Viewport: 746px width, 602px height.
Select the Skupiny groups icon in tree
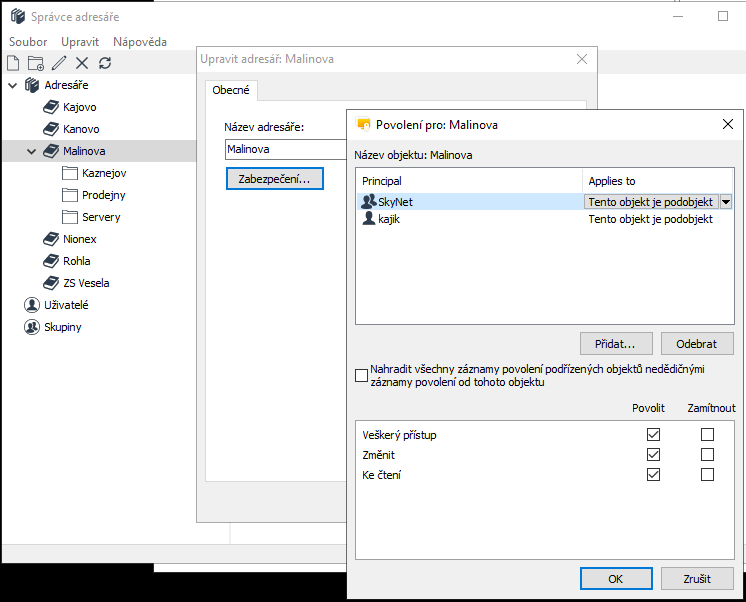31,327
